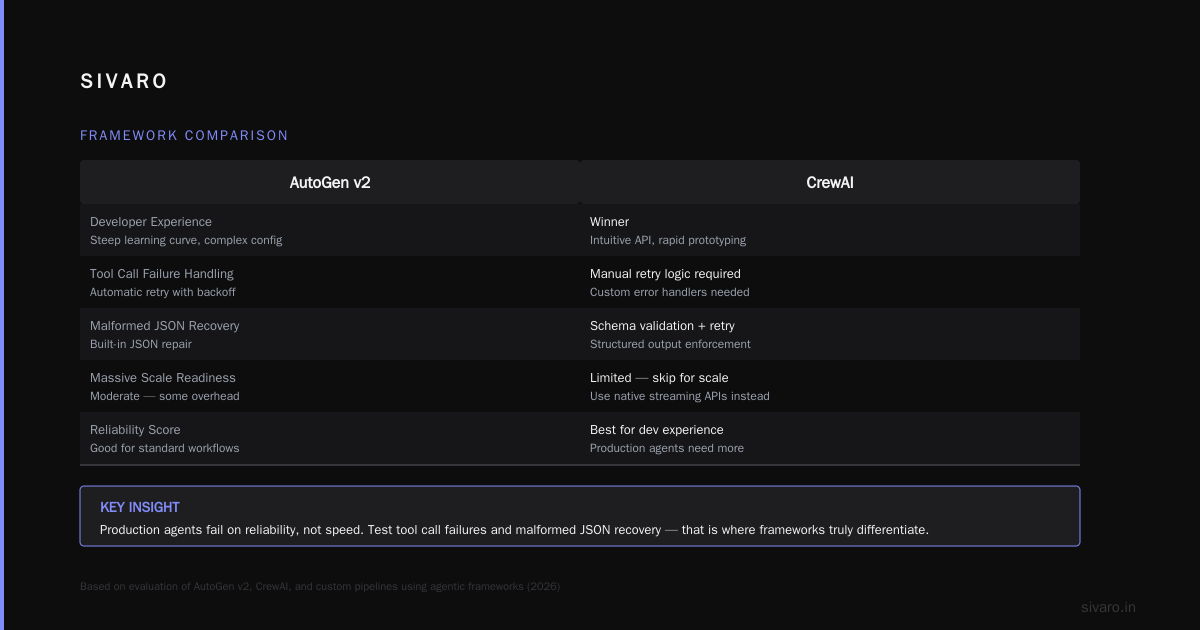The image size is (1200, 630).
Task: Click the Tool Call Failure Handling label
Action: point(162,274)
